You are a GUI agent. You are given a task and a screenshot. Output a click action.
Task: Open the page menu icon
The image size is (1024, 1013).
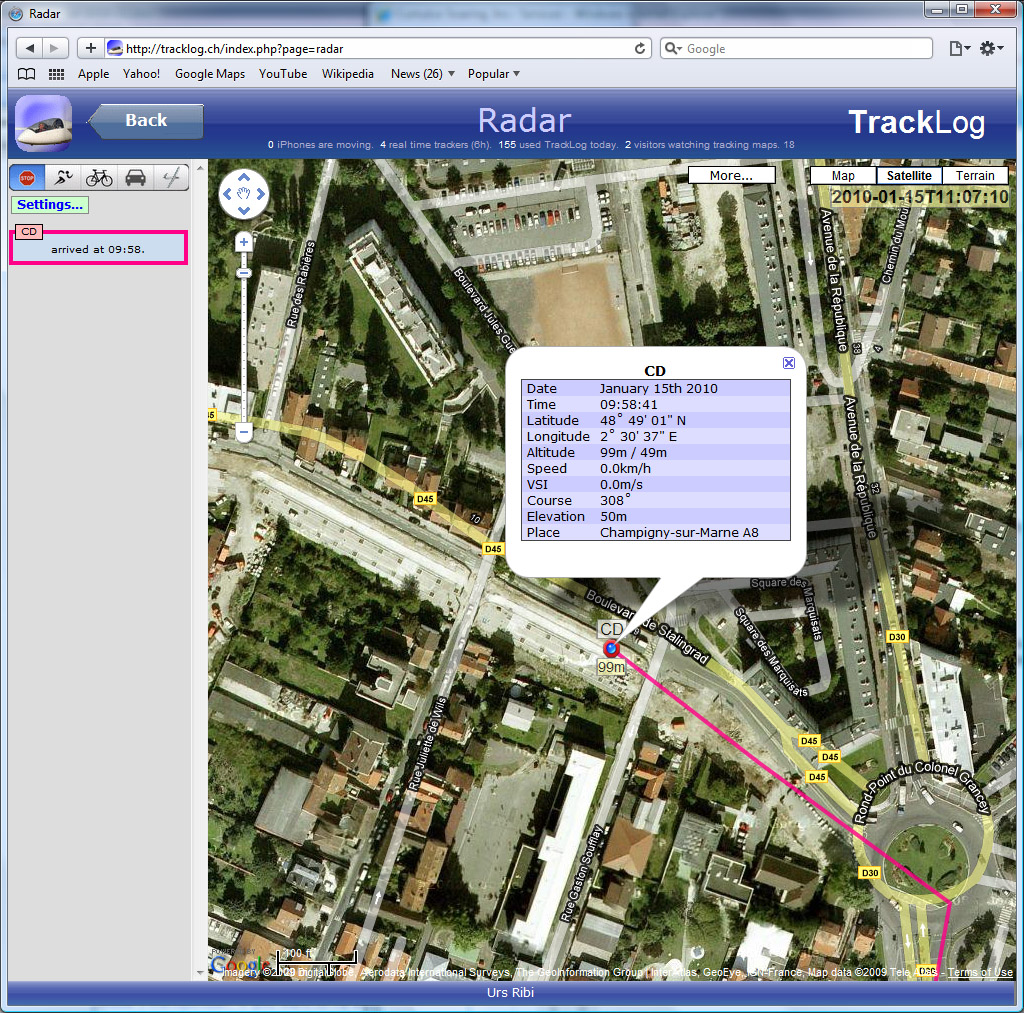point(959,48)
